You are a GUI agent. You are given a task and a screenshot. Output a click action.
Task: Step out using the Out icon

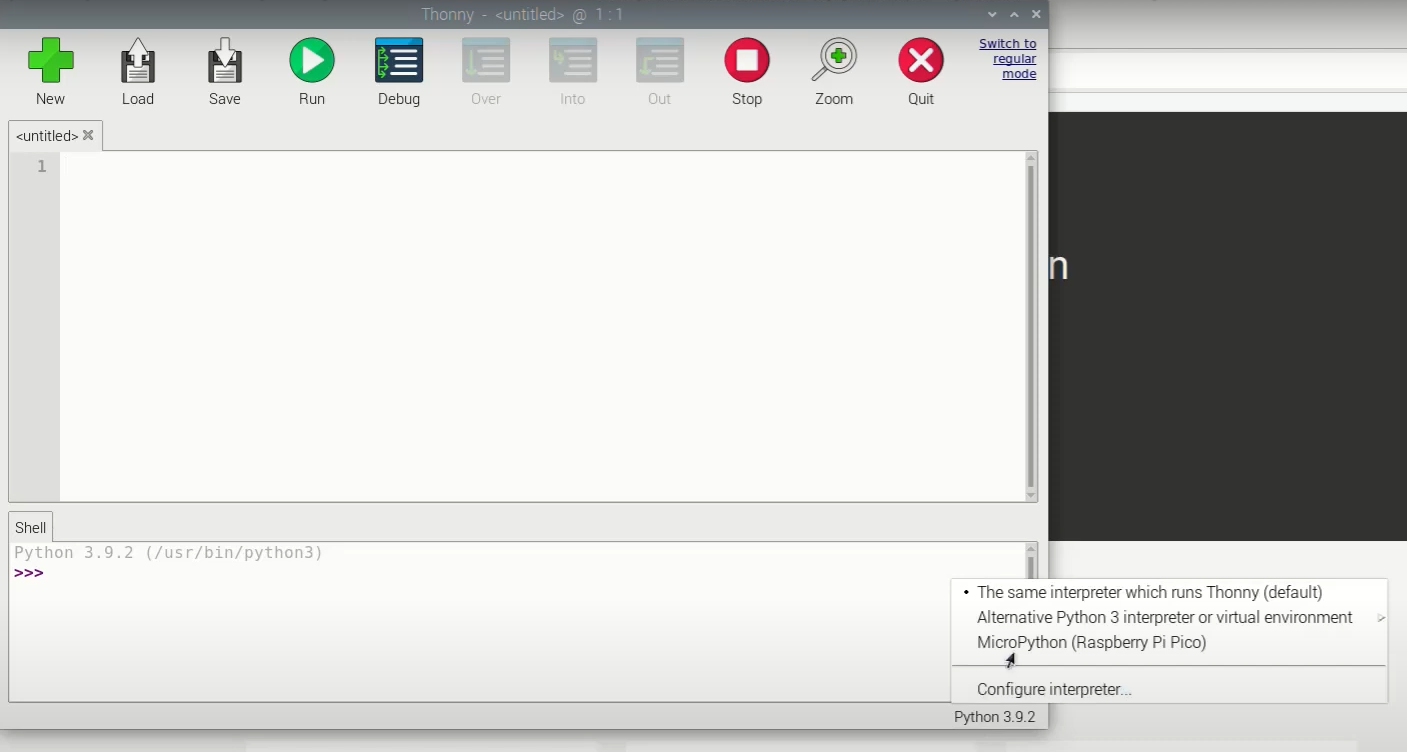[x=660, y=61]
